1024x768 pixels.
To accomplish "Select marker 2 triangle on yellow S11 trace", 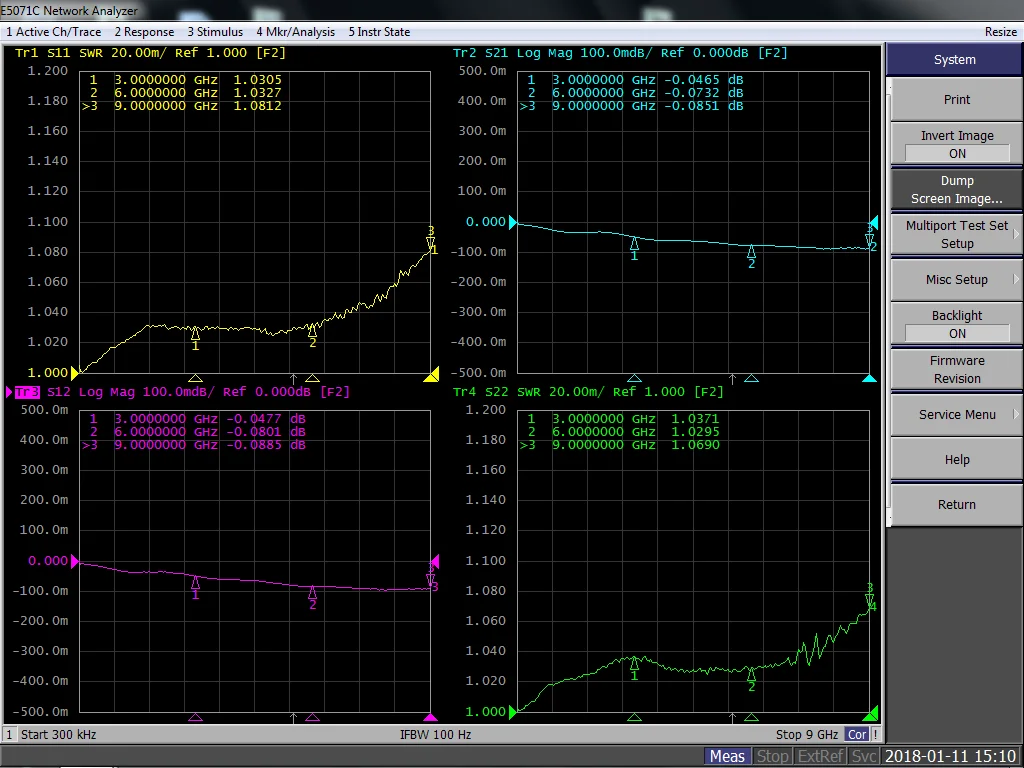I will click(312, 330).
